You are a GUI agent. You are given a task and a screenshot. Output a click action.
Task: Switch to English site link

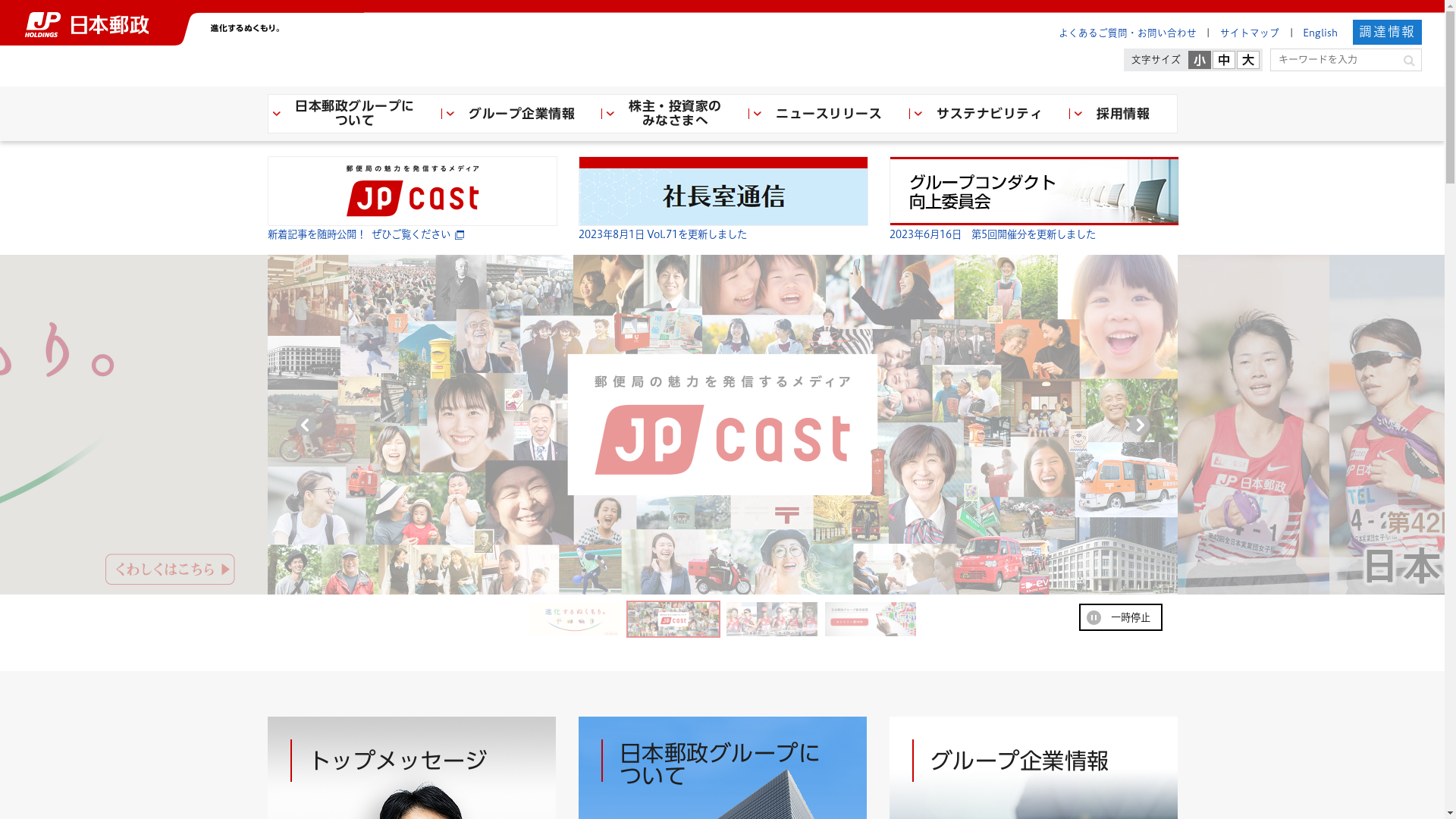1319,33
